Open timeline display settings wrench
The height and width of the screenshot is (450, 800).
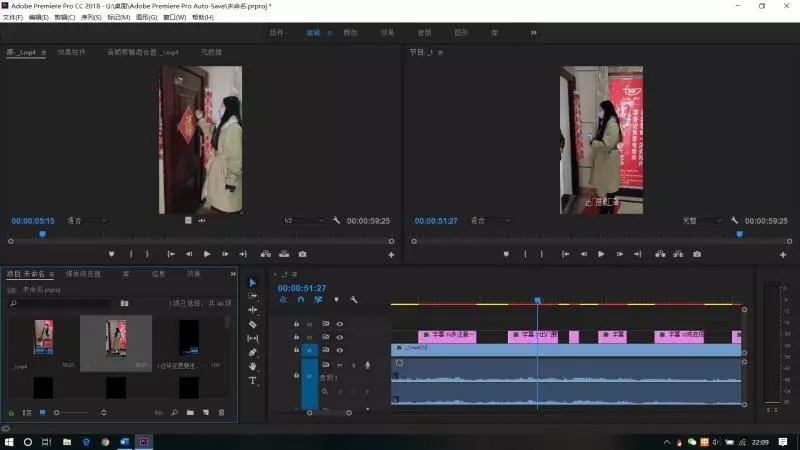click(x=353, y=299)
